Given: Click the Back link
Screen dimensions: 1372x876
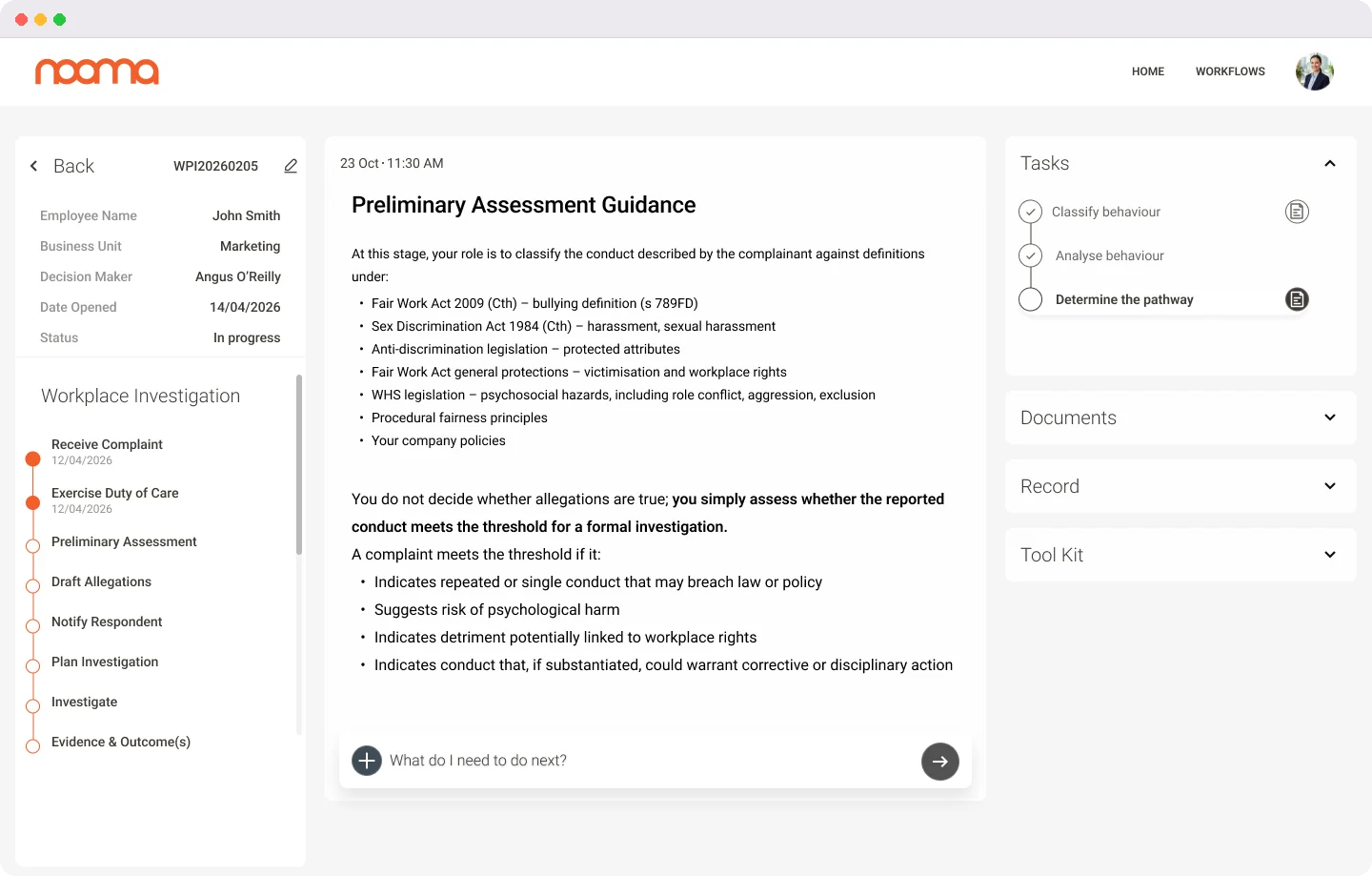Looking at the screenshot, I should pos(73,166).
